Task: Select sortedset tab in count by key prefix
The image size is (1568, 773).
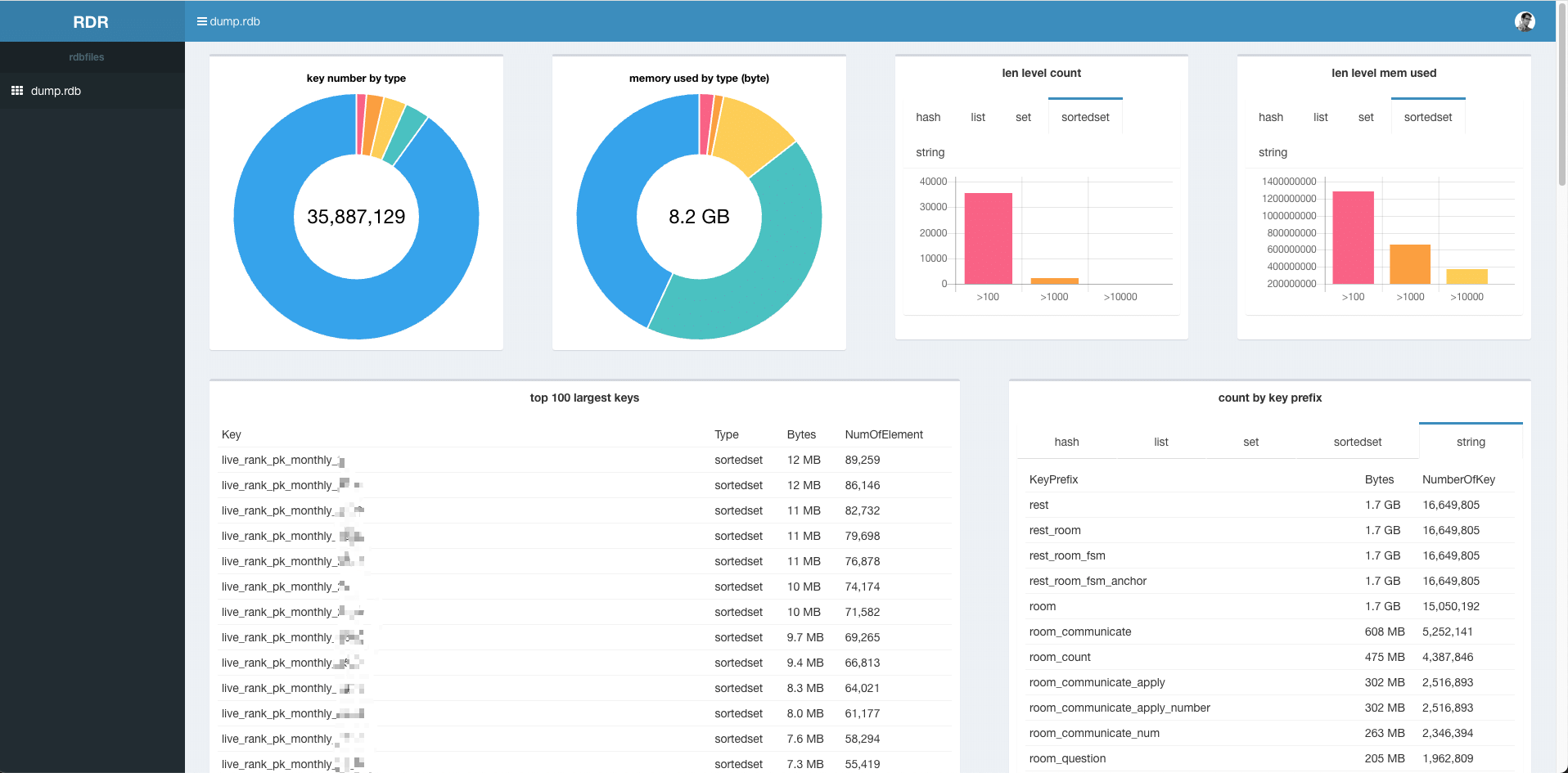Action: (1357, 442)
